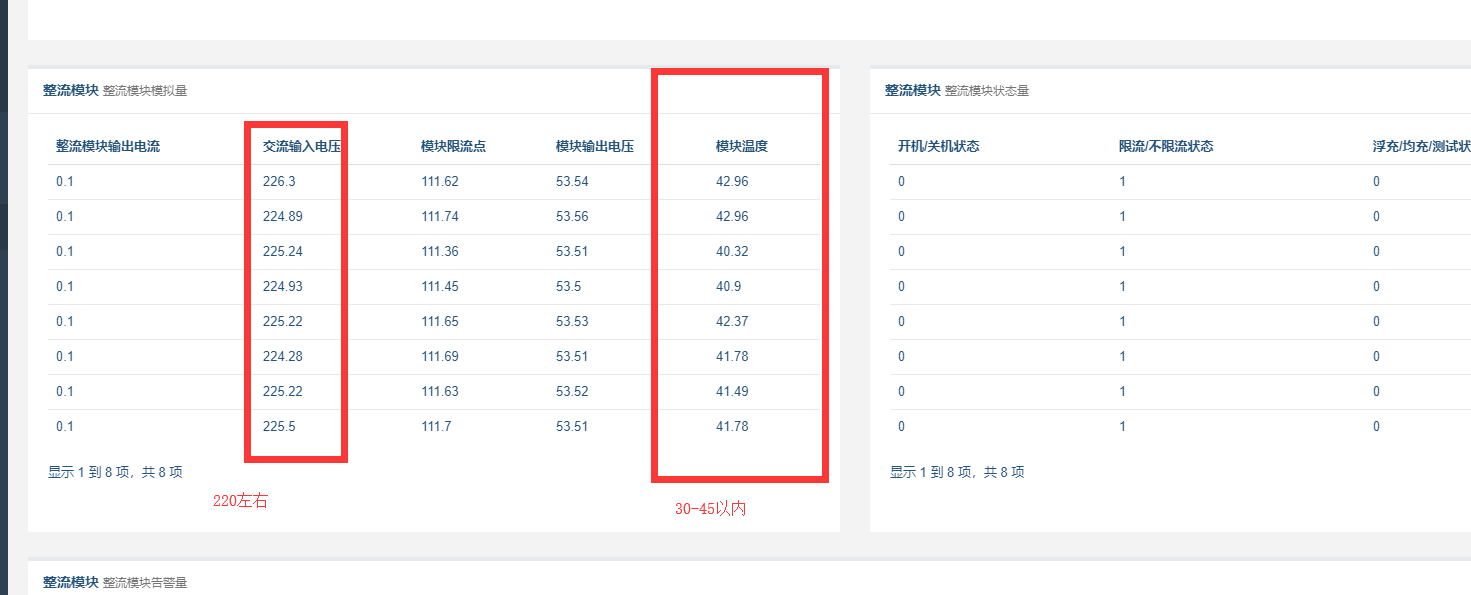1471x595 pixels.
Task: Select current limit cell 111.7
Action: coord(436,426)
